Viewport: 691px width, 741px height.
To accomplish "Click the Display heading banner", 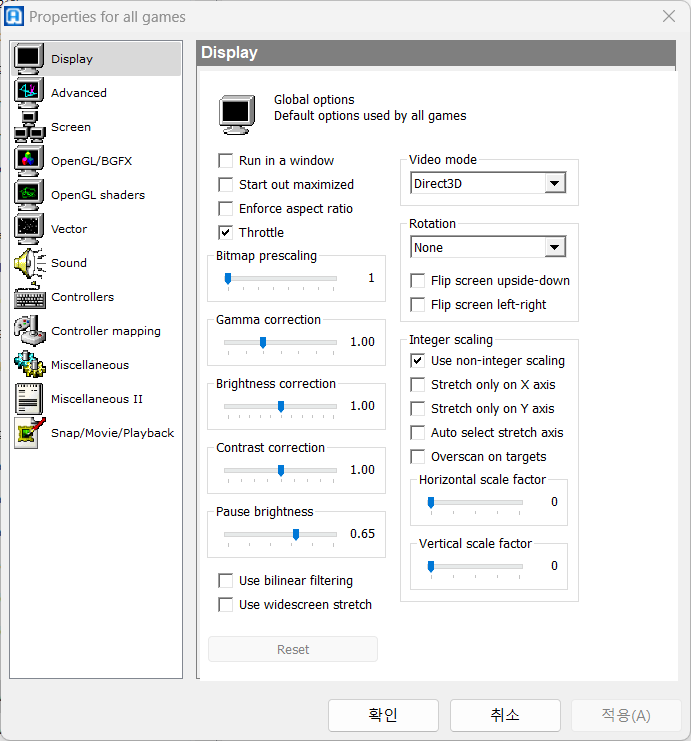I will 436,52.
